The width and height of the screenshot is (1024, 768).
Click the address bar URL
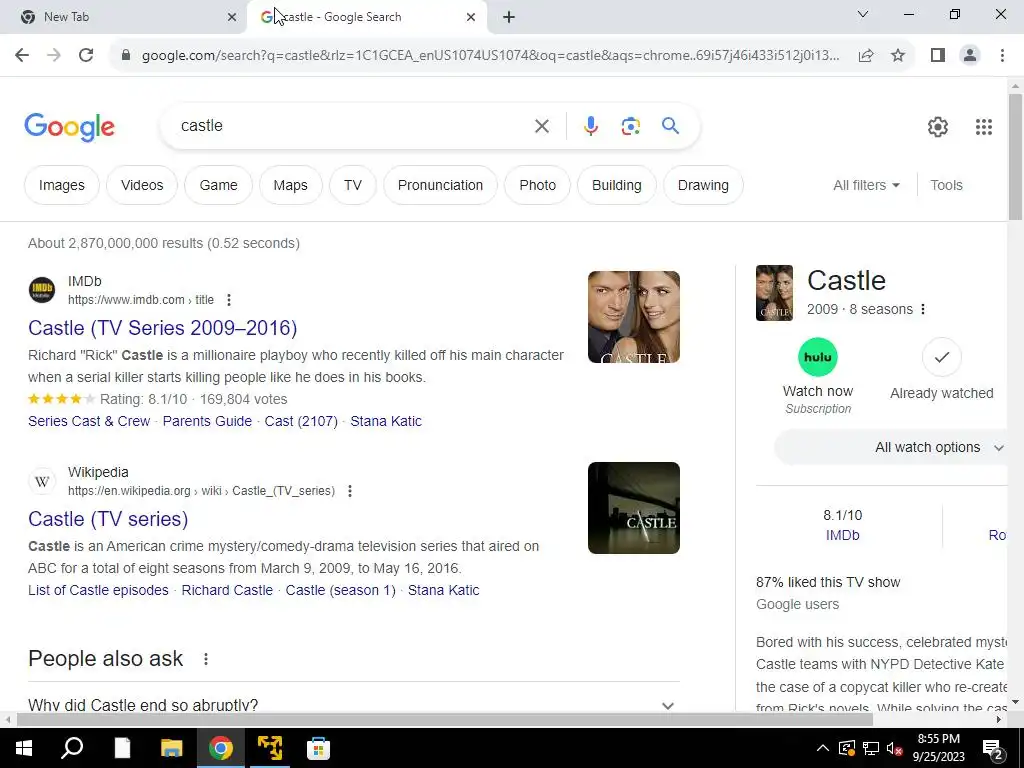490,56
